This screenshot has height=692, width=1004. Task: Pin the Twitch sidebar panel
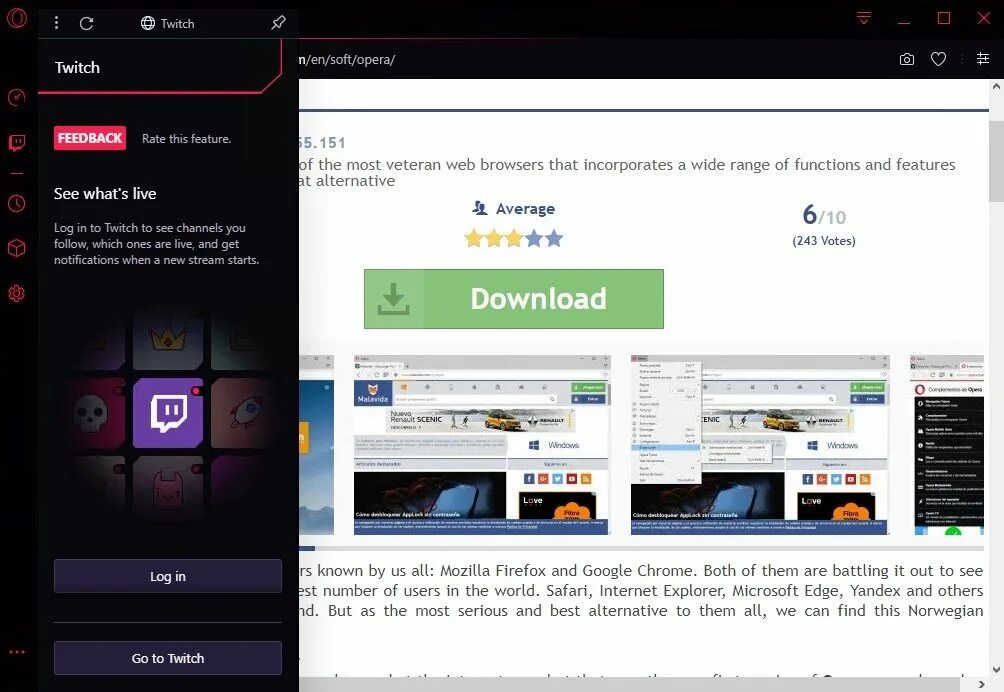[278, 23]
